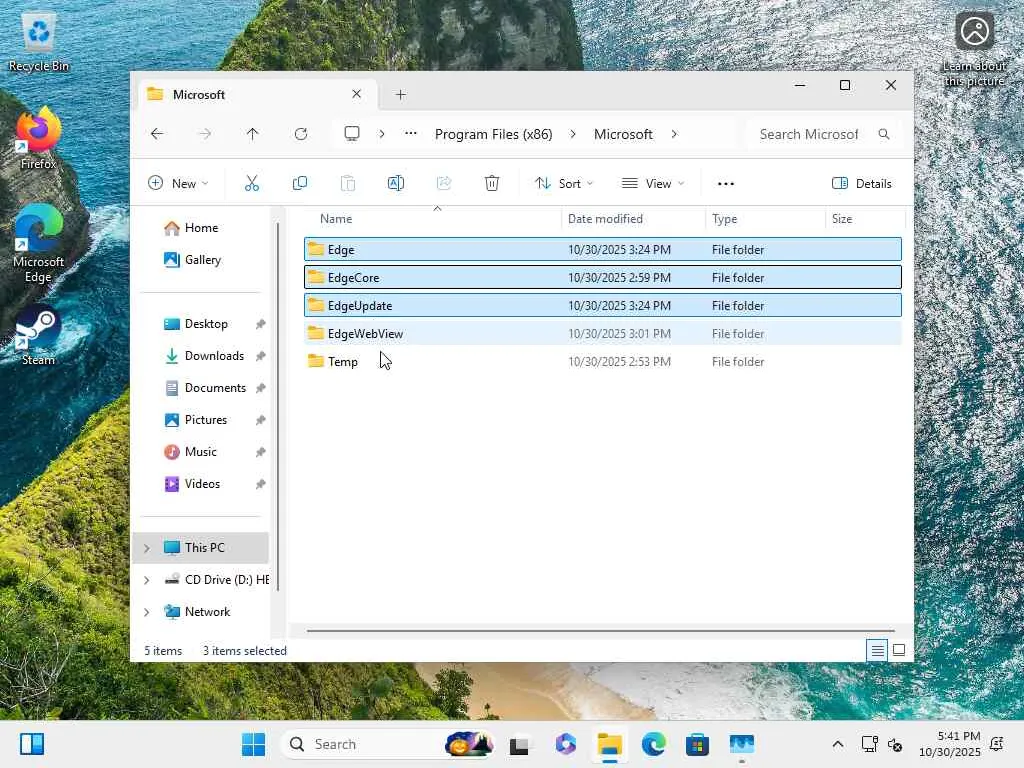Click Program Files (x86) breadcrumb
The width and height of the screenshot is (1024, 768).
coord(494,134)
